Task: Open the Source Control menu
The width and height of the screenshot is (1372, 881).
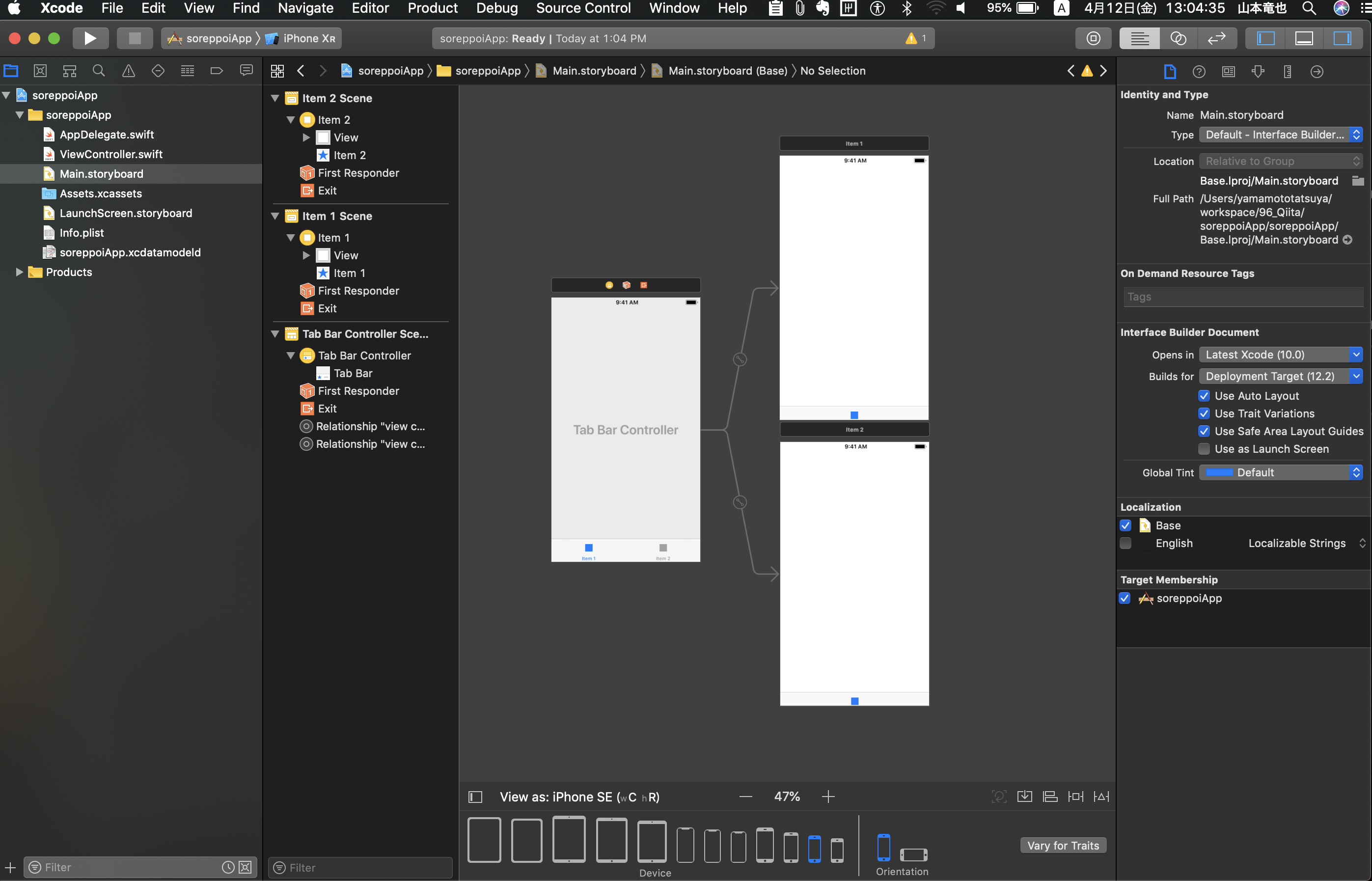Action: click(x=583, y=8)
